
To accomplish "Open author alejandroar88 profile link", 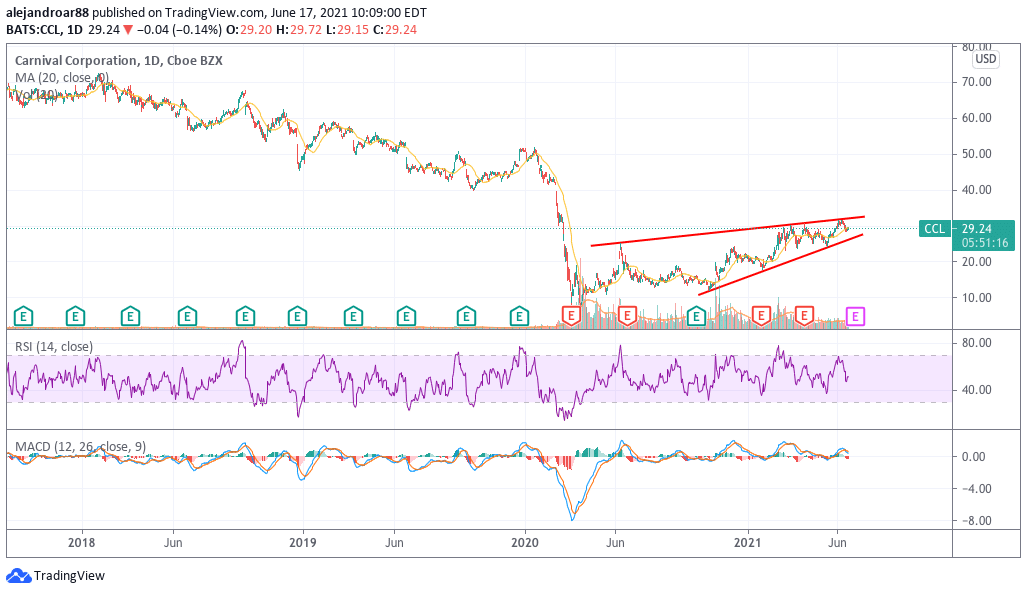I will [x=47, y=12].
